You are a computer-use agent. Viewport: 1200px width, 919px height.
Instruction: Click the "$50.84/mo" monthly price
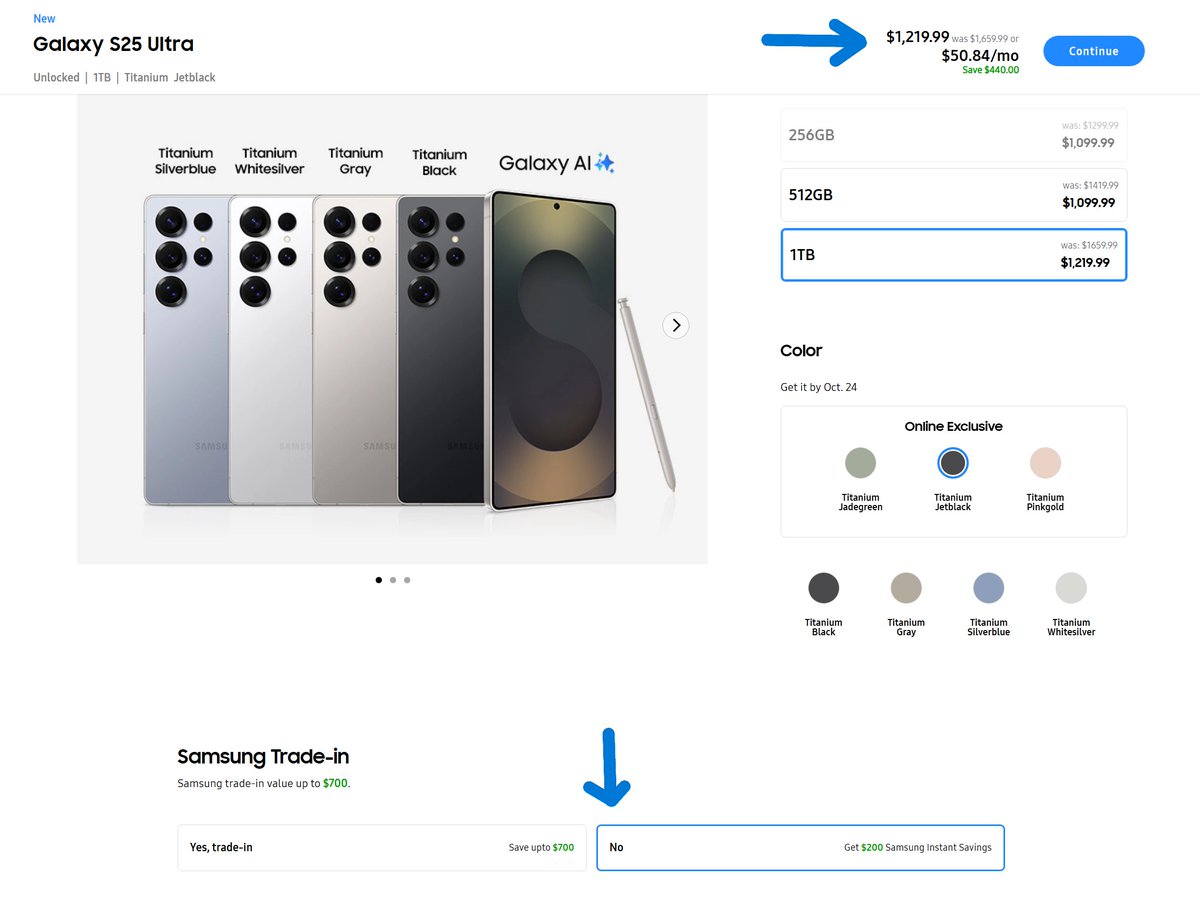(980, 56)
